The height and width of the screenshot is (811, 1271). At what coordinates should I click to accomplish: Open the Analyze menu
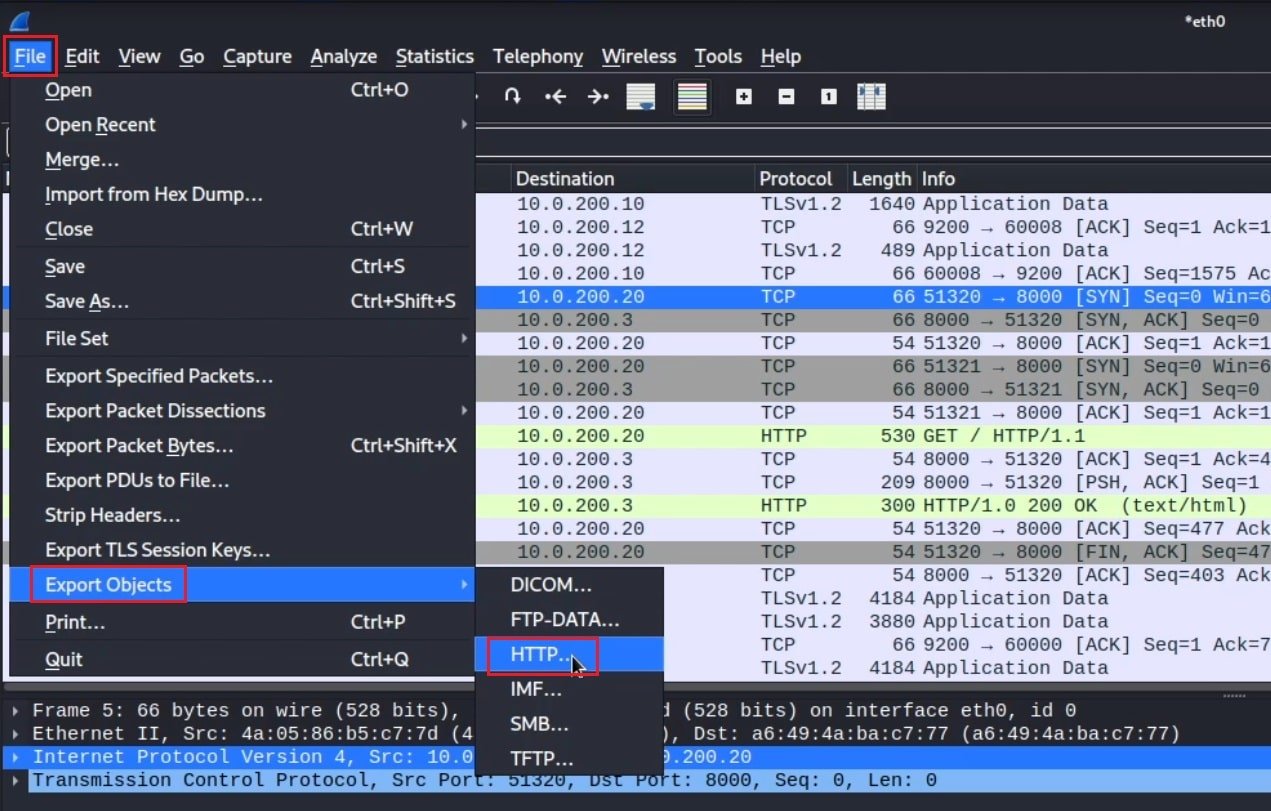(343, 57)
